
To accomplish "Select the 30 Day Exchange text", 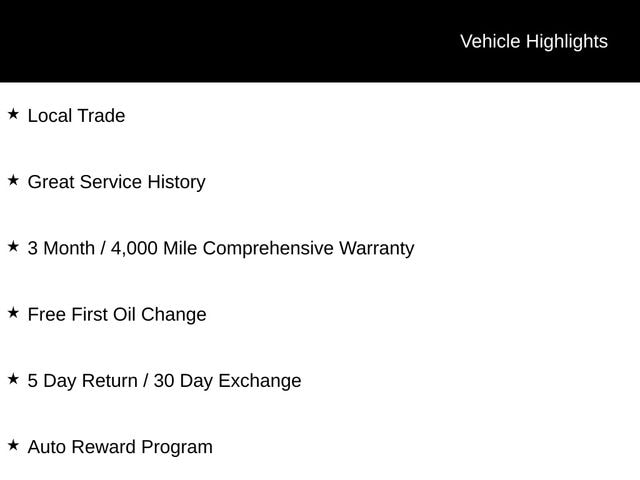I will [x=227, y=381].
